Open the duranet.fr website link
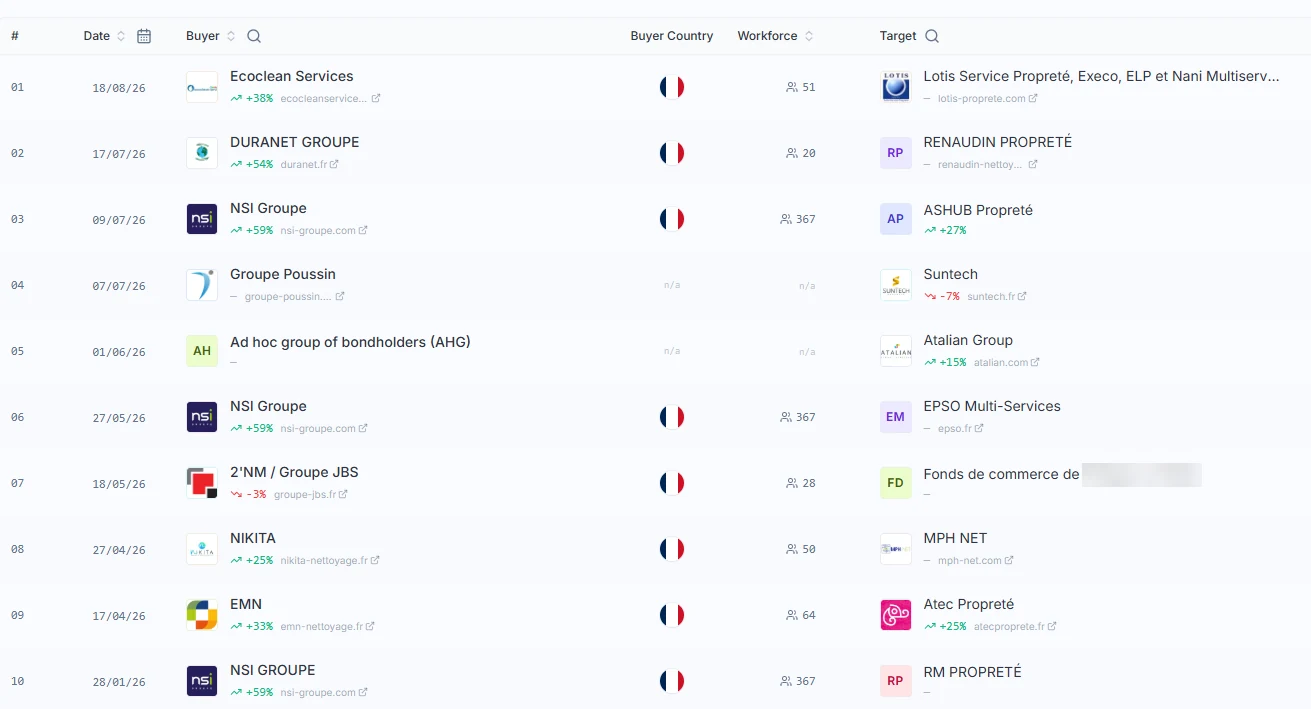The height and width of the screenshot is (709, 1311). click(x=309, y=165)
